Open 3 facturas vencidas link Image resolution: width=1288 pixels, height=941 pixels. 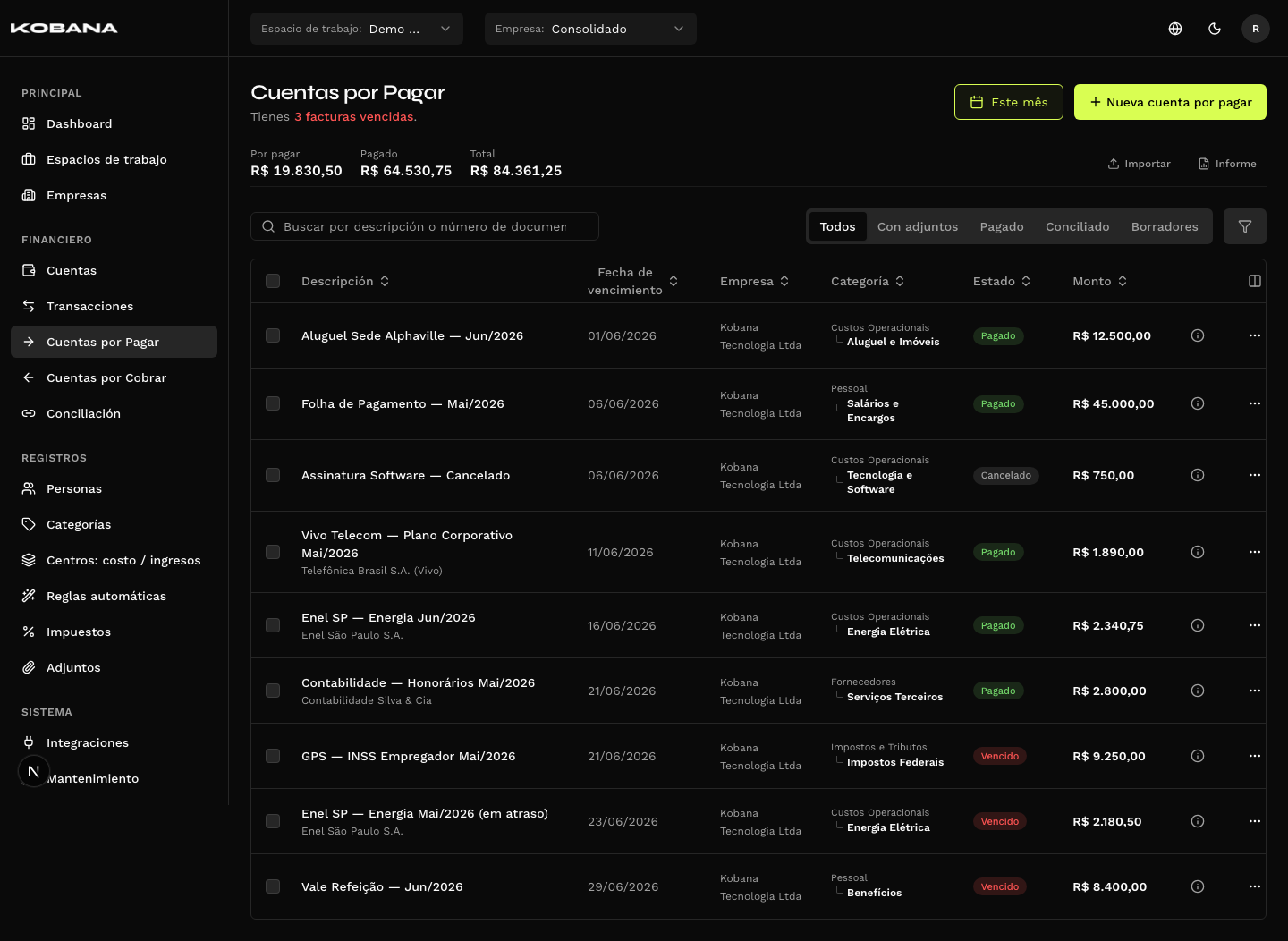coord(354,116)
